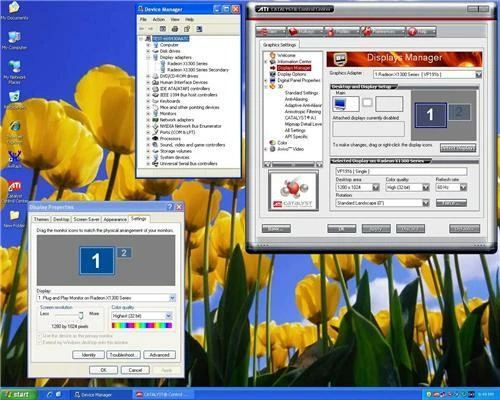Screen dimensions: 500x400
Task: Expand the Monitors node in Device Manager
Action: click(148, 114)
